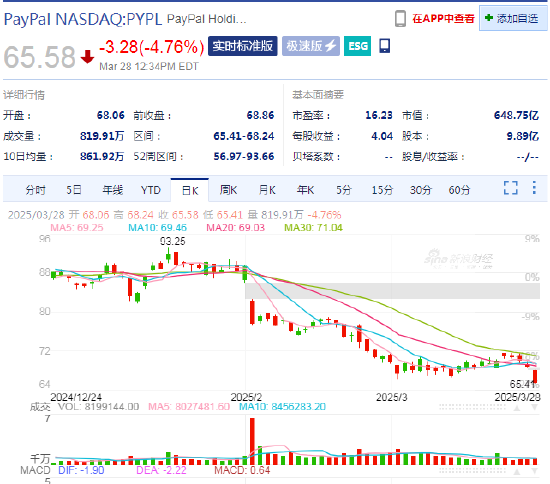This screenshot has width=550, height=484.
Task: Click the VOL: 8199144.00 label
Action: (x=99, y=407)
